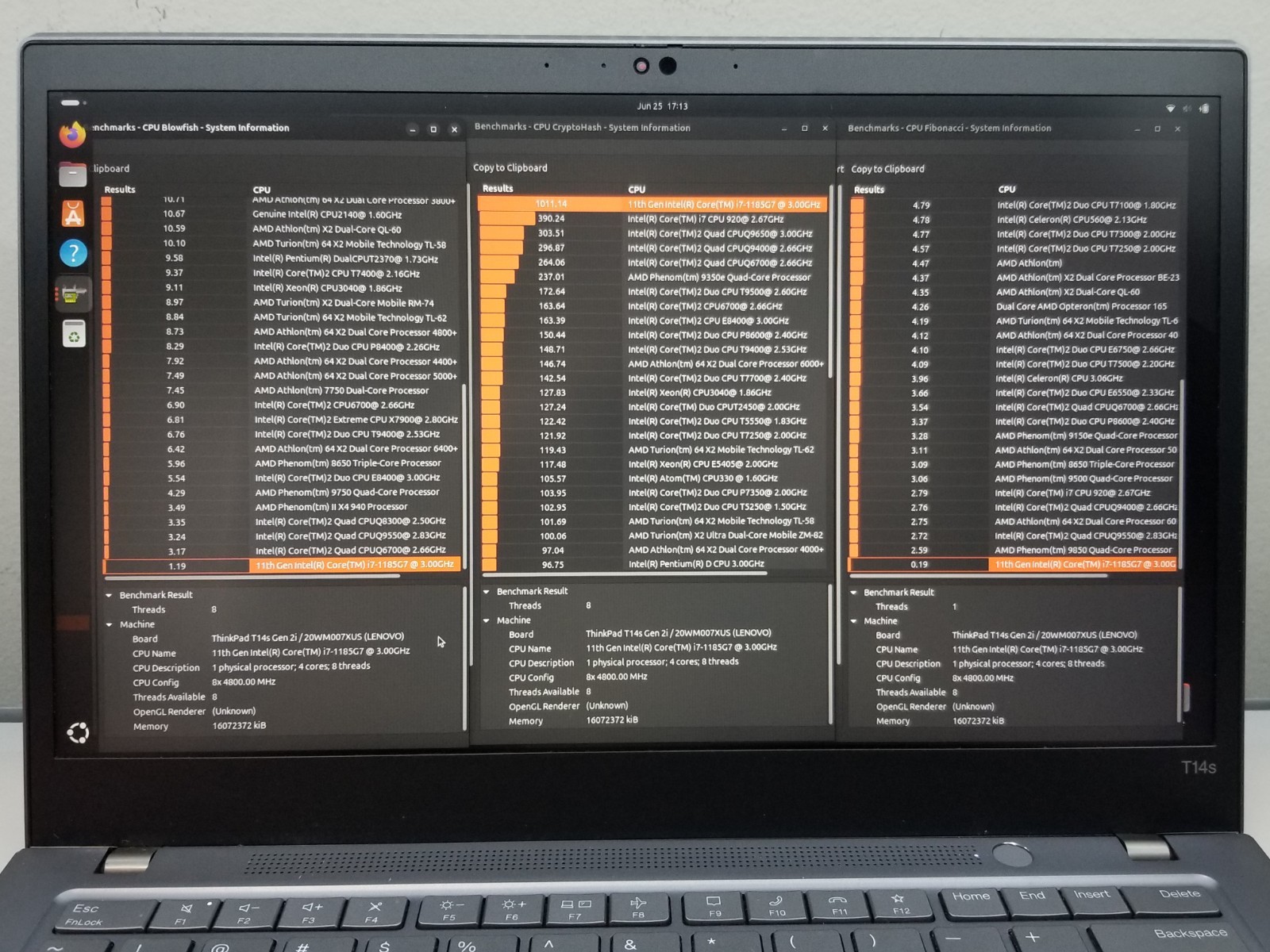Select the 9.11 Xeon CPU3040 Blowfish row
The width and height of the screenshot is (1270, 952).
coord(282,288)
